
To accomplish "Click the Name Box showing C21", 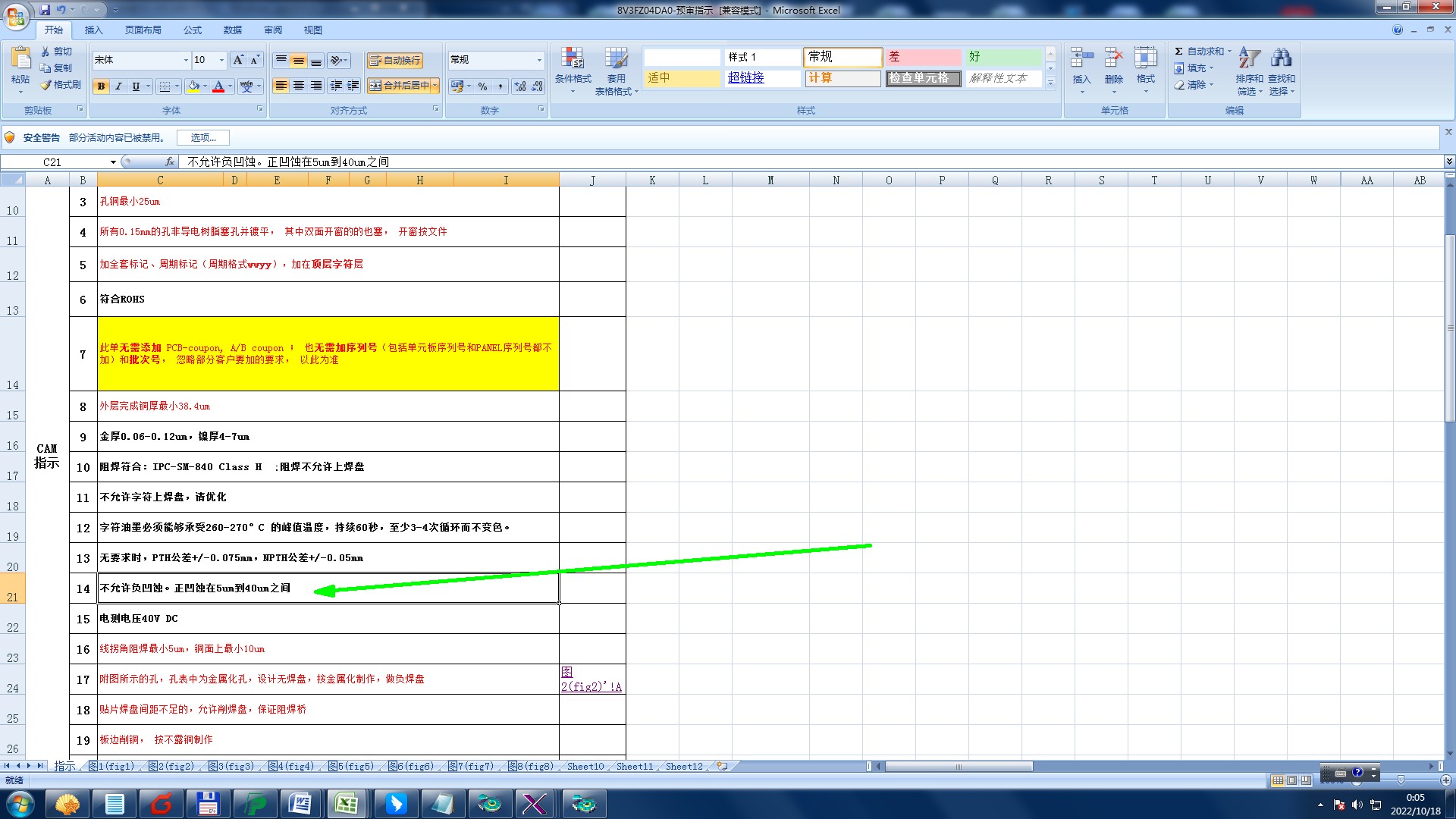I will pyautogui.click(x=53, y=162).
